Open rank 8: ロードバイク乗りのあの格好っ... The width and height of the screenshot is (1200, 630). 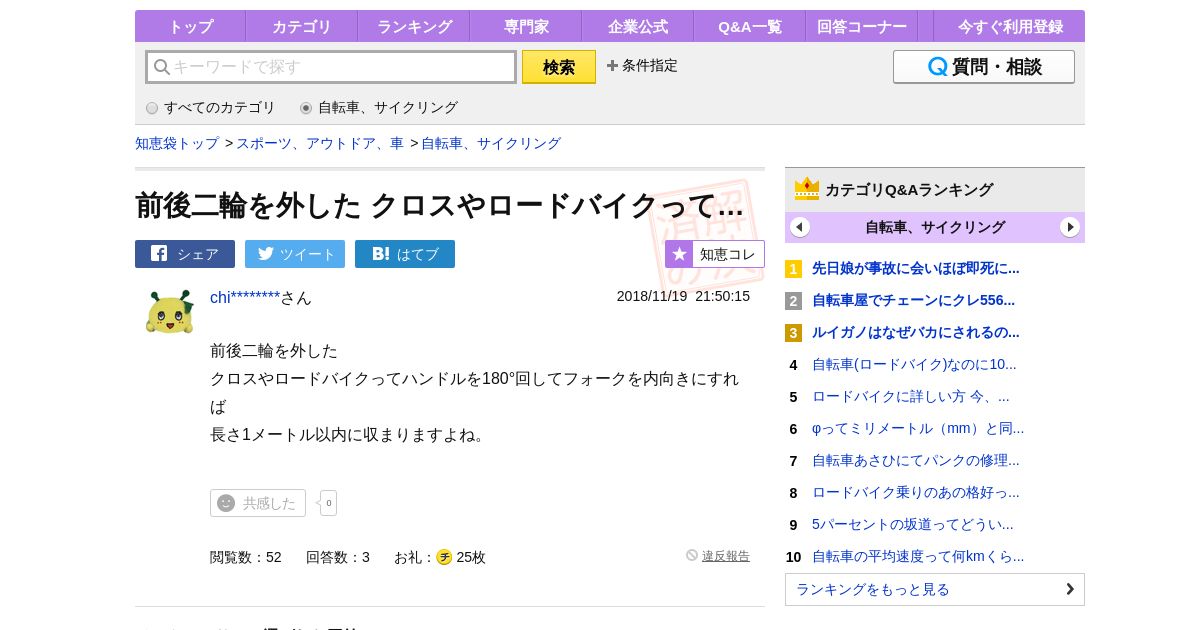point(916,492)
